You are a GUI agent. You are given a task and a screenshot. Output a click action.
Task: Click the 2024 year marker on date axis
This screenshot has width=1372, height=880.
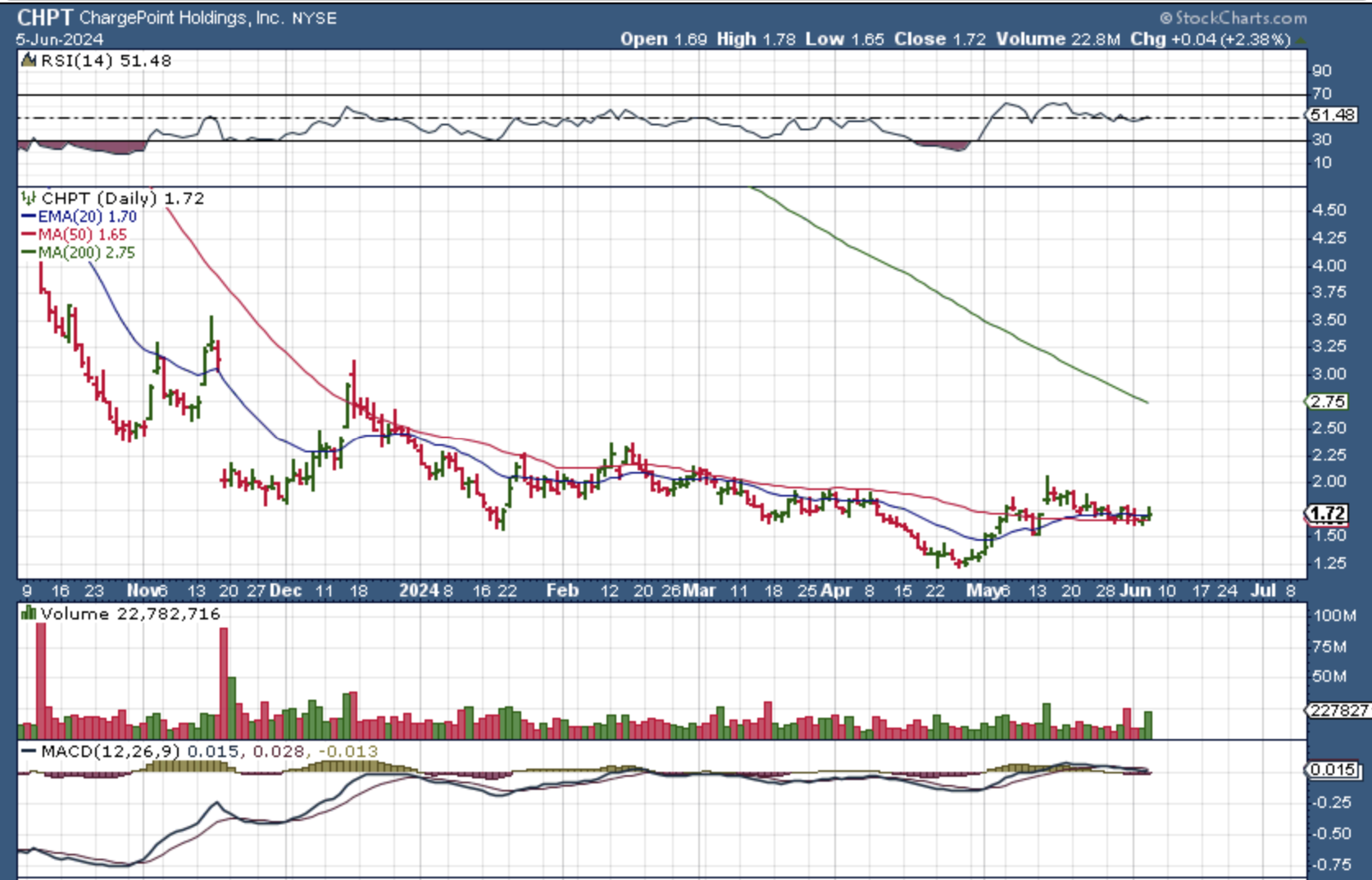click(x=418, y=590)
